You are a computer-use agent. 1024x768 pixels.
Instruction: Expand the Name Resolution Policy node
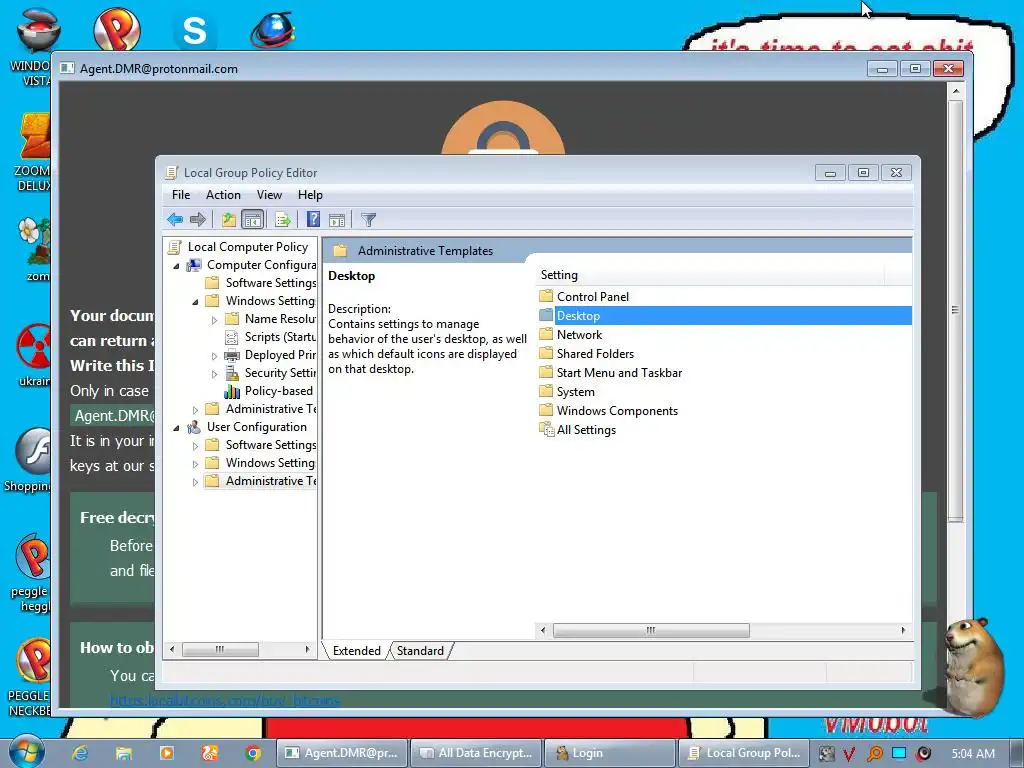coord(214,320)
